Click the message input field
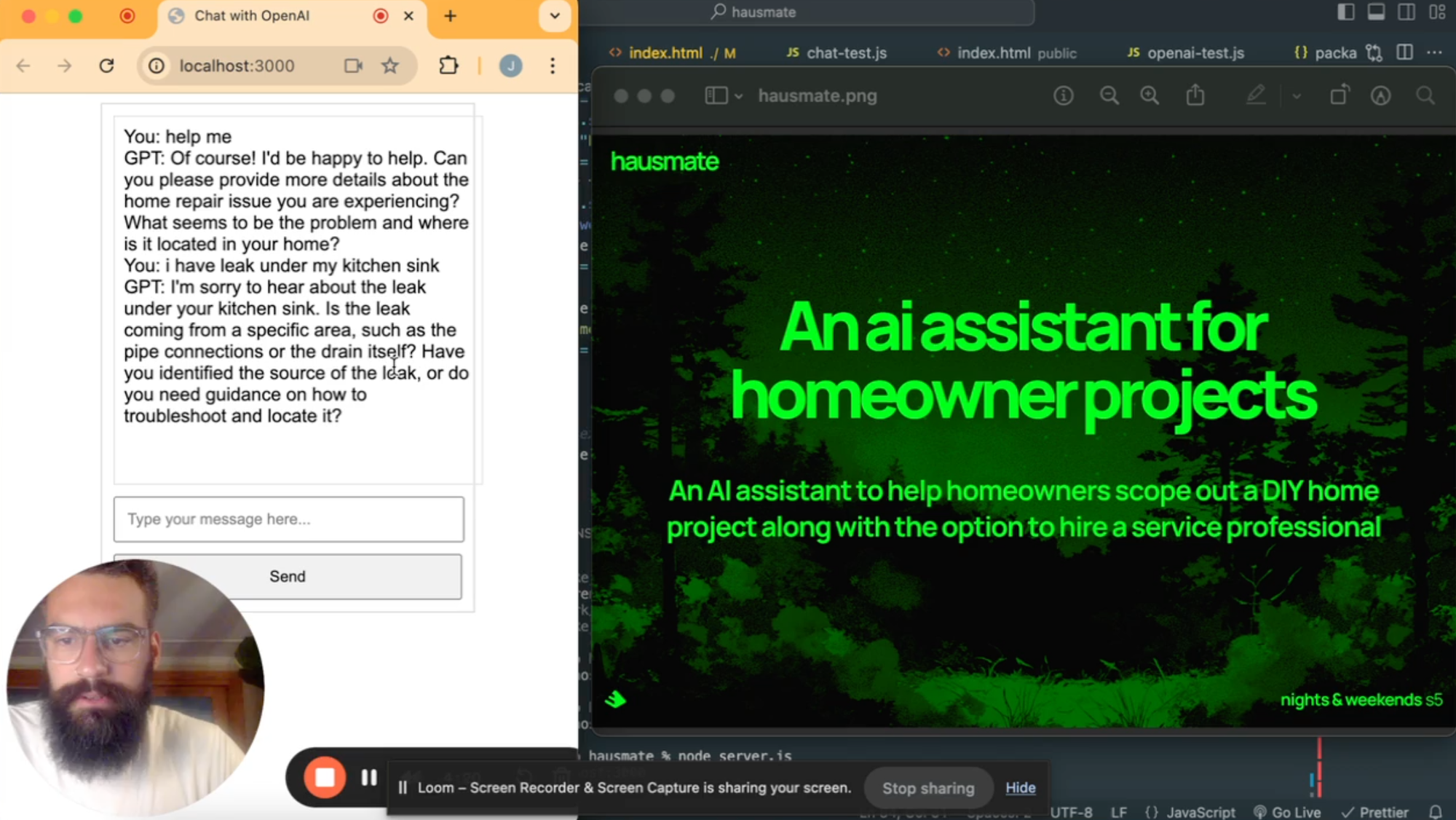The image size is (1456, 820). pyautogui.click(x=289, y=519)
